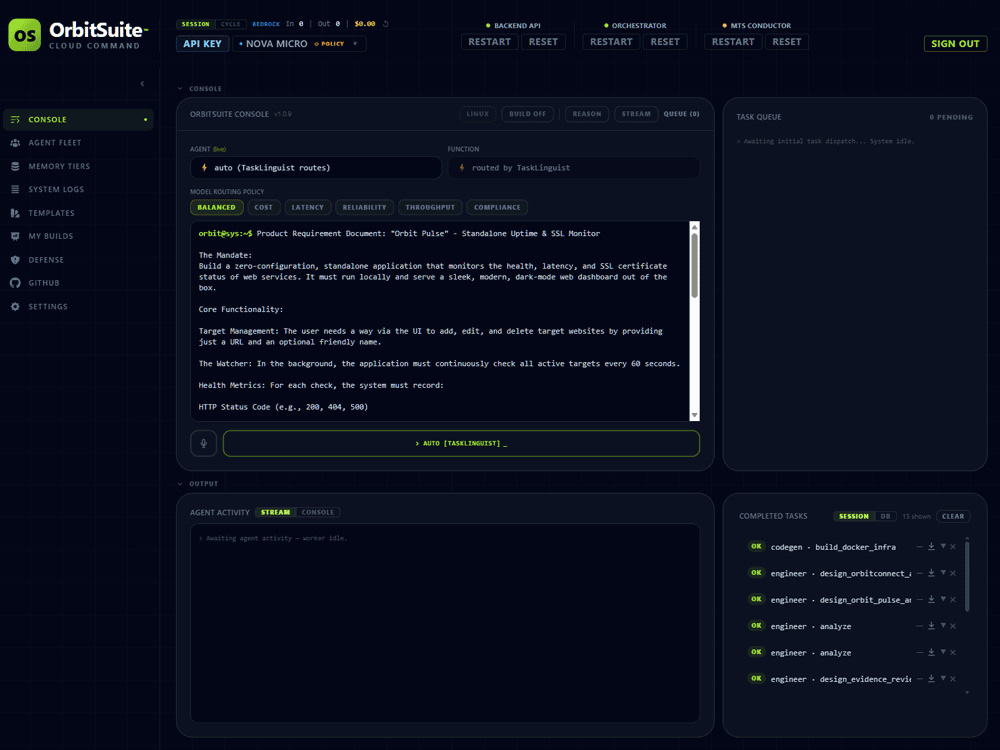Screen dimensions: 1000x750
Task: Click the Settings gear icon
Action: (x=15, y=307)
